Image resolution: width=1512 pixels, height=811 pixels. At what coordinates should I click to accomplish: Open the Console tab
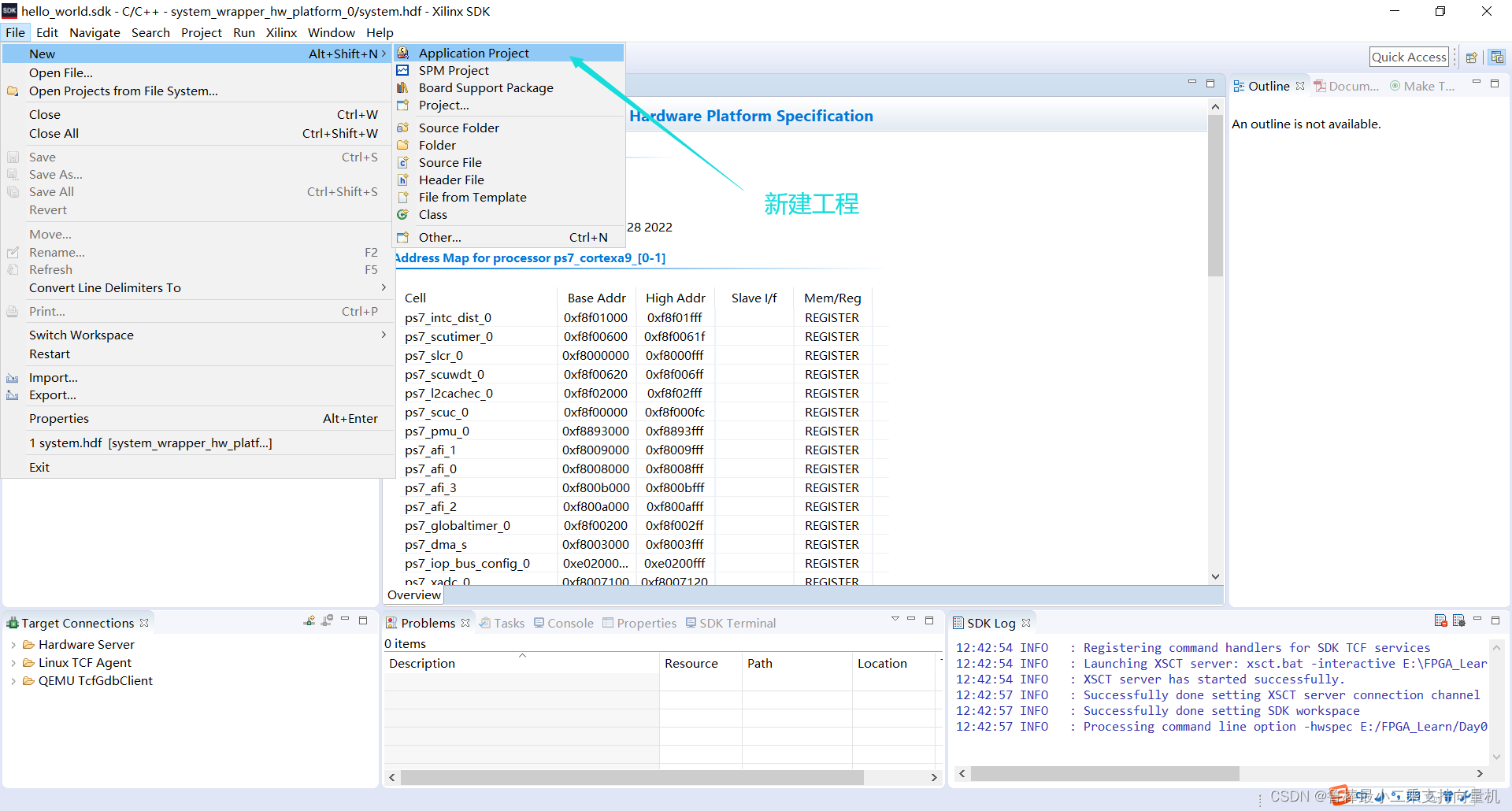[564, 623]
